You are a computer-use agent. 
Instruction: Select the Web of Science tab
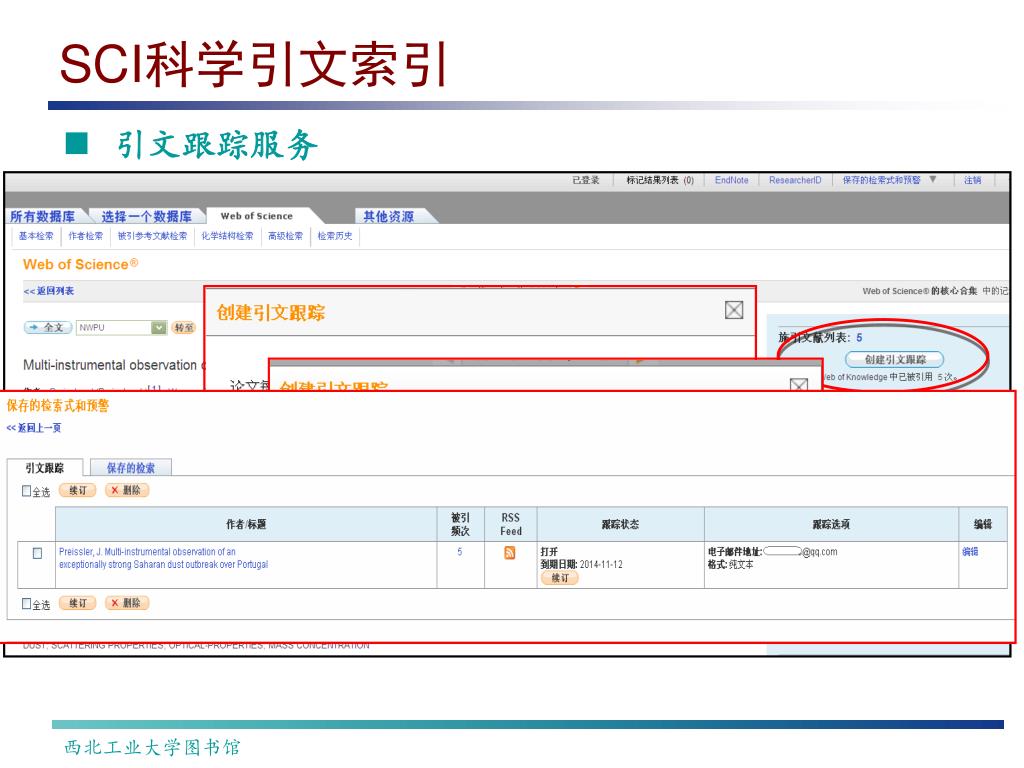click(257, 216)
